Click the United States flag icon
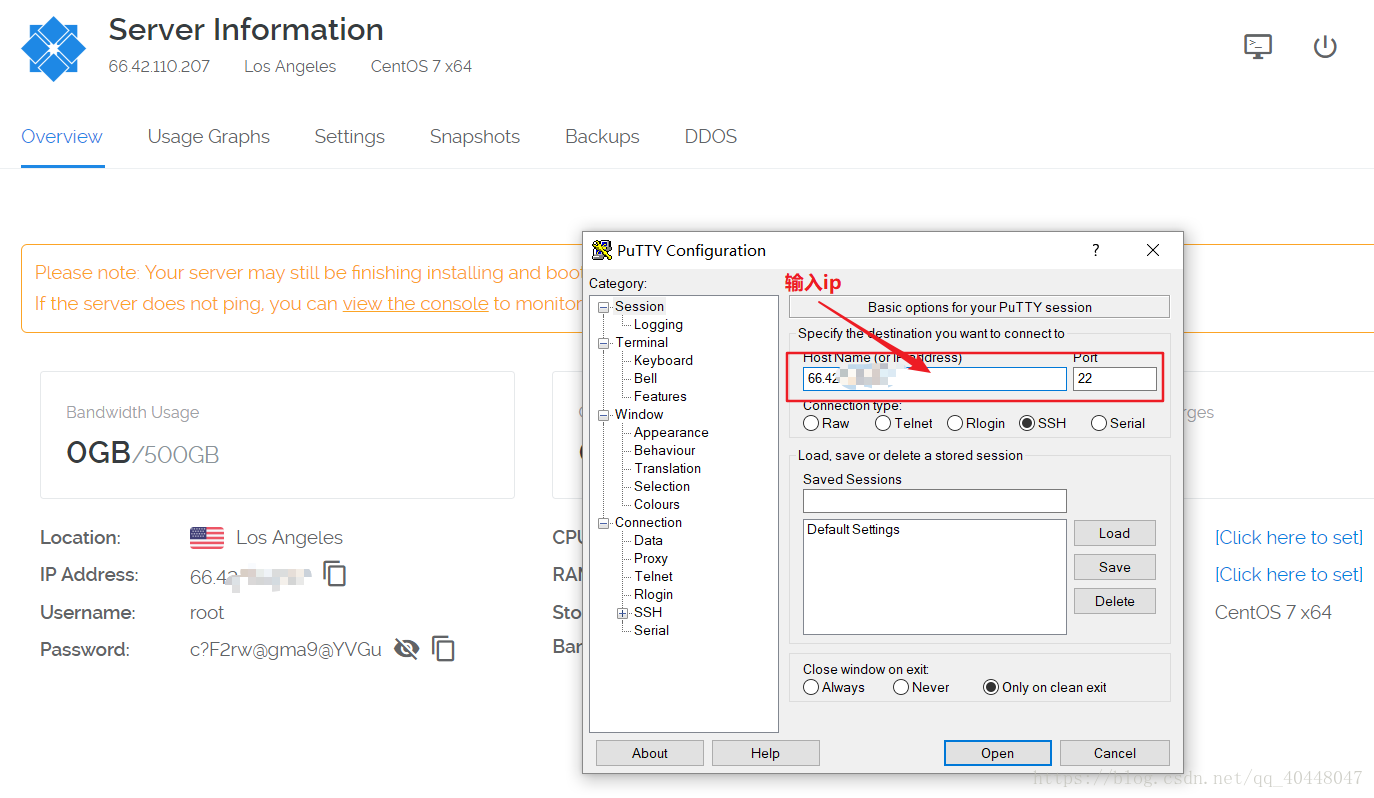This screenshot has width=1374, height=798. pos(207,538)
